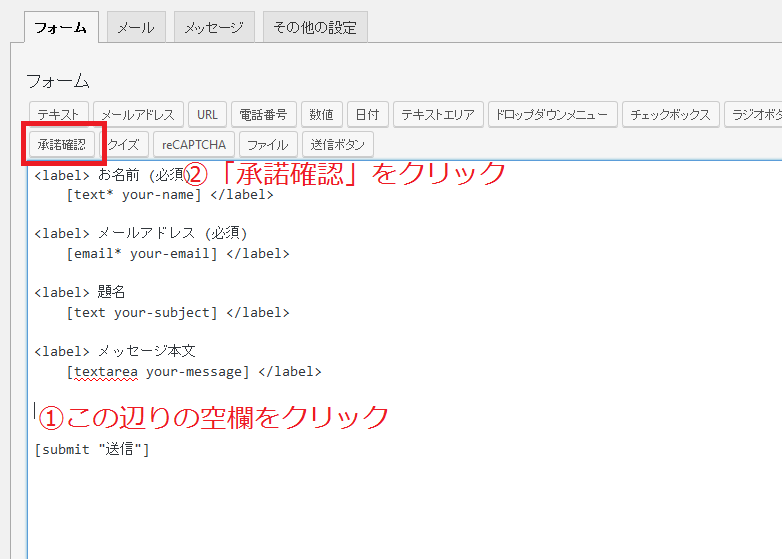Click the 承諾確認 tag button

tap(61, 144)
